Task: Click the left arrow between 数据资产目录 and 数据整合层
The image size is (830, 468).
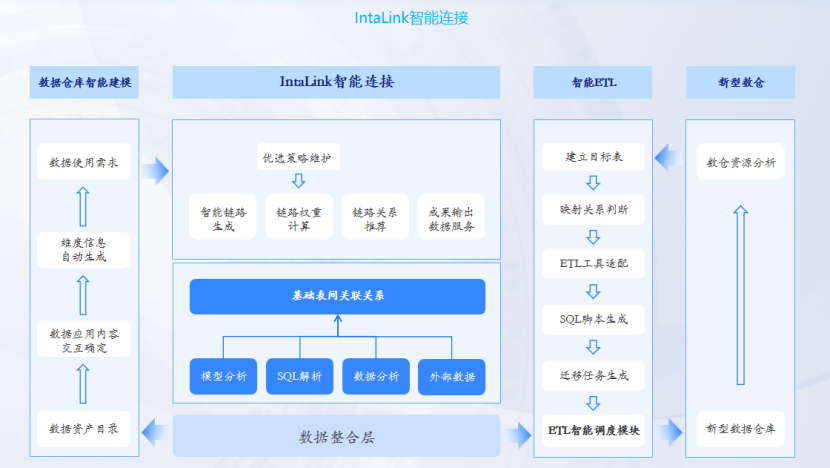Action: tap(155, 431)
